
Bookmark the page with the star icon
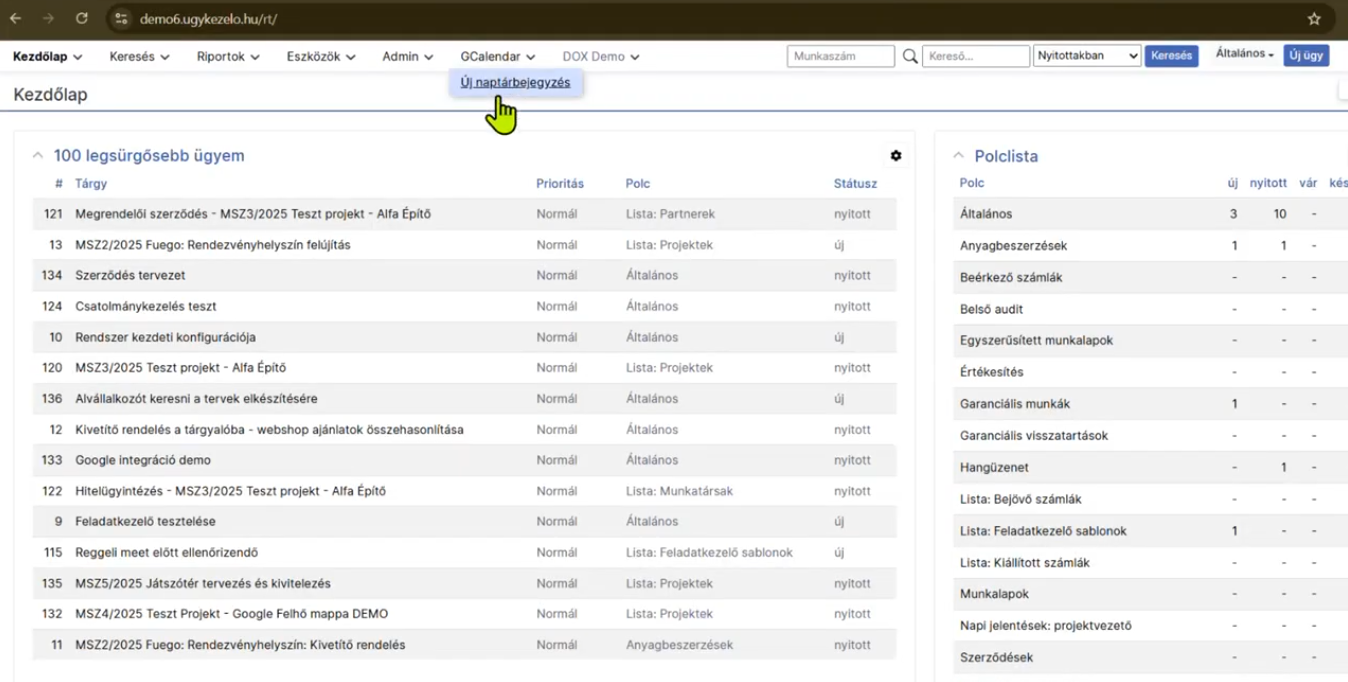coord(1314,19)
